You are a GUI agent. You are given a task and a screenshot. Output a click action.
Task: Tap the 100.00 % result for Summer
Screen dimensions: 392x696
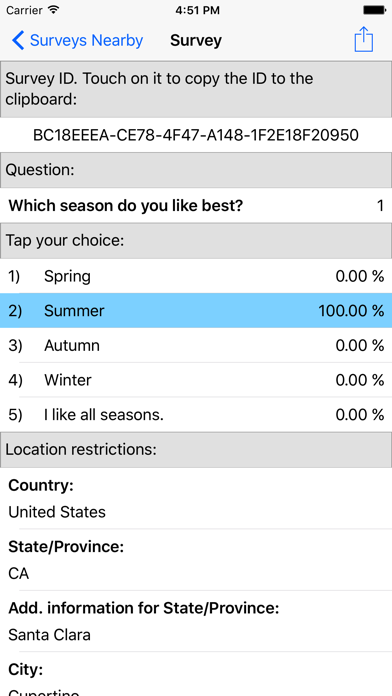pos(351,311)
